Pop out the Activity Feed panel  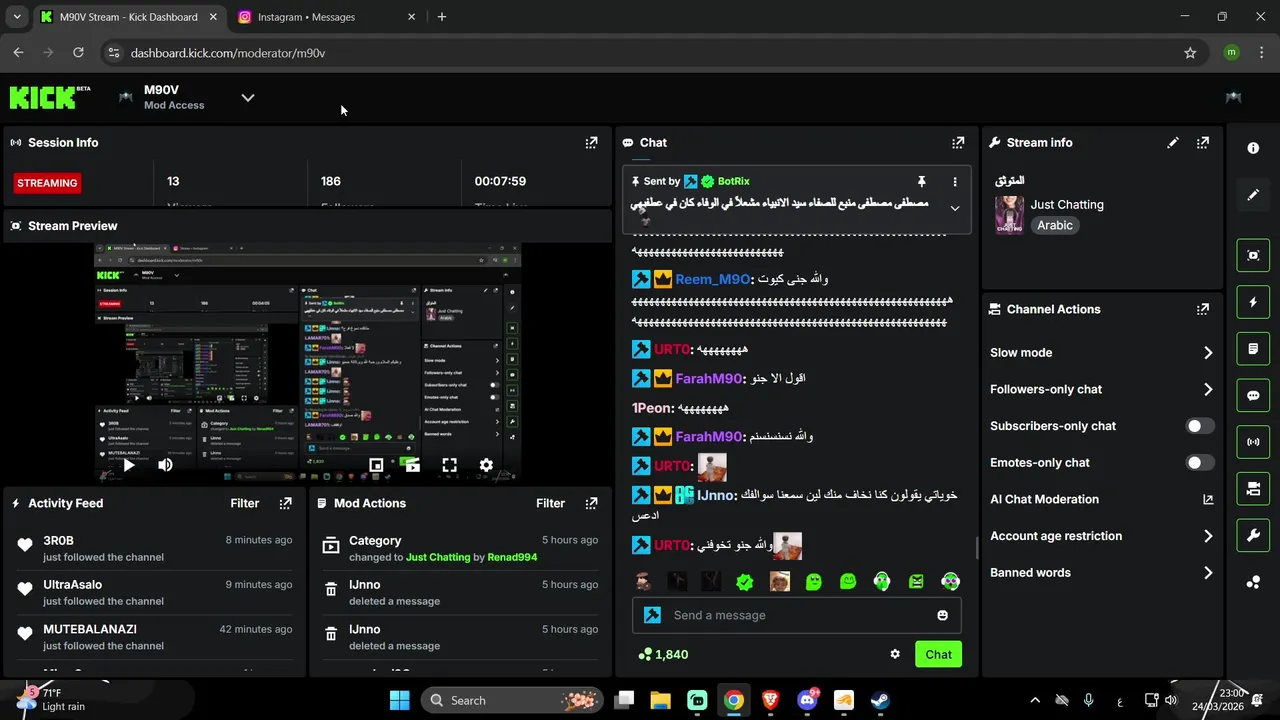click(x=286, y=503)
